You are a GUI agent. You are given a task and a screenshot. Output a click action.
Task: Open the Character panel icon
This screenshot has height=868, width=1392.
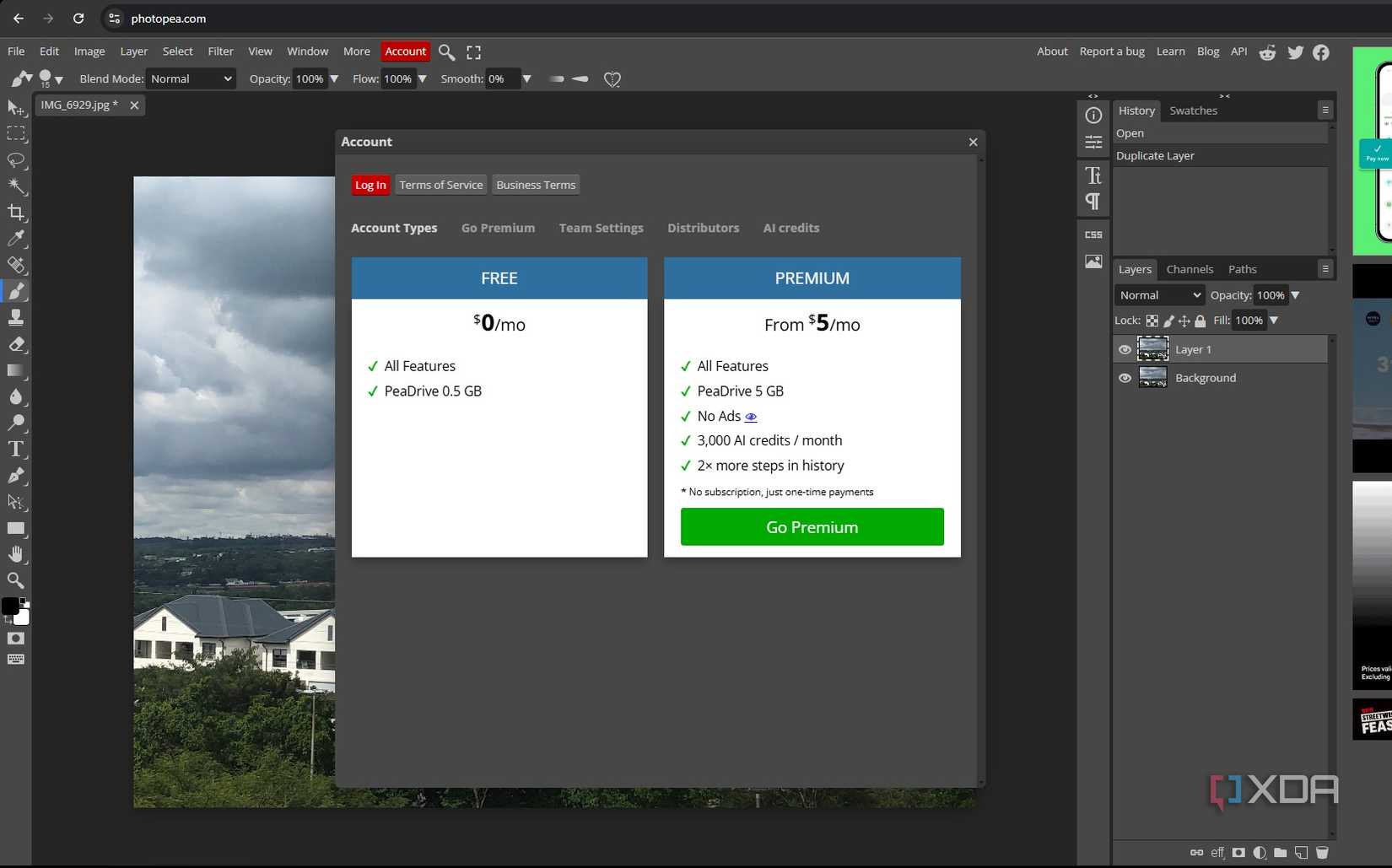click(1093, 175)
